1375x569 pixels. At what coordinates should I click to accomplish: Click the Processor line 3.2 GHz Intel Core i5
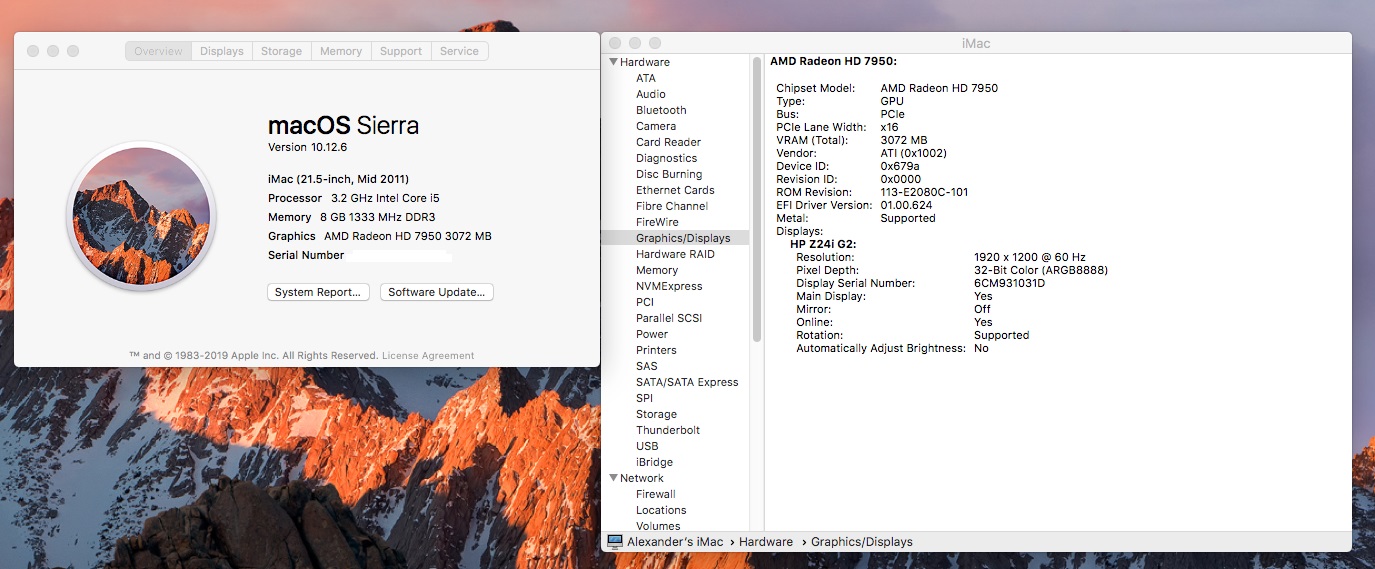click(x=354, y=198)
